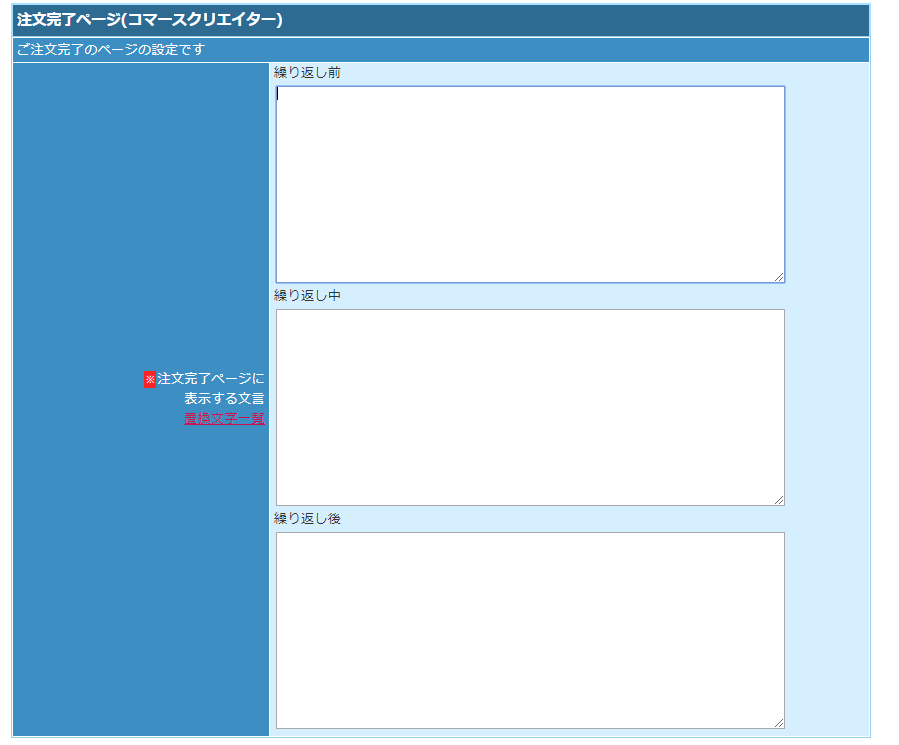Click the 繰り返し中 label

click(307, 295)
